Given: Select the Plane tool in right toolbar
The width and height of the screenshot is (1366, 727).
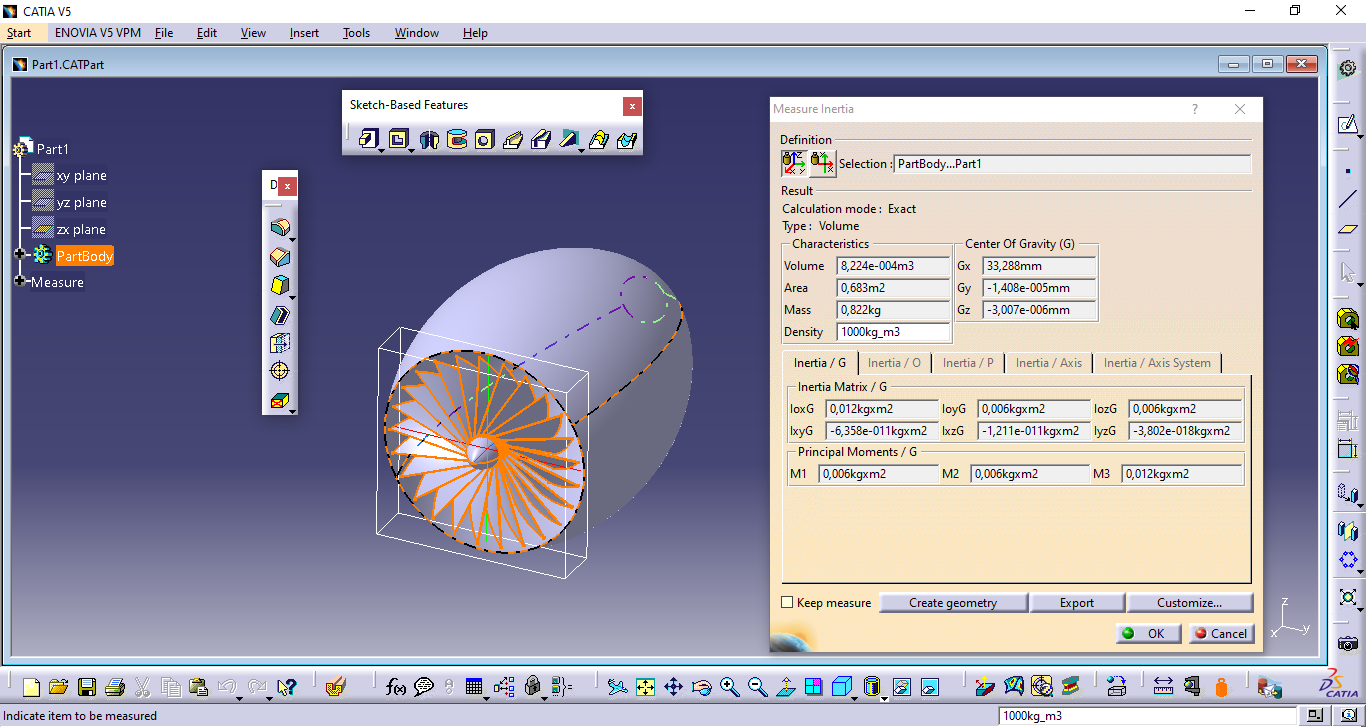Looking at the screenshot, I should coord(1347,229).
